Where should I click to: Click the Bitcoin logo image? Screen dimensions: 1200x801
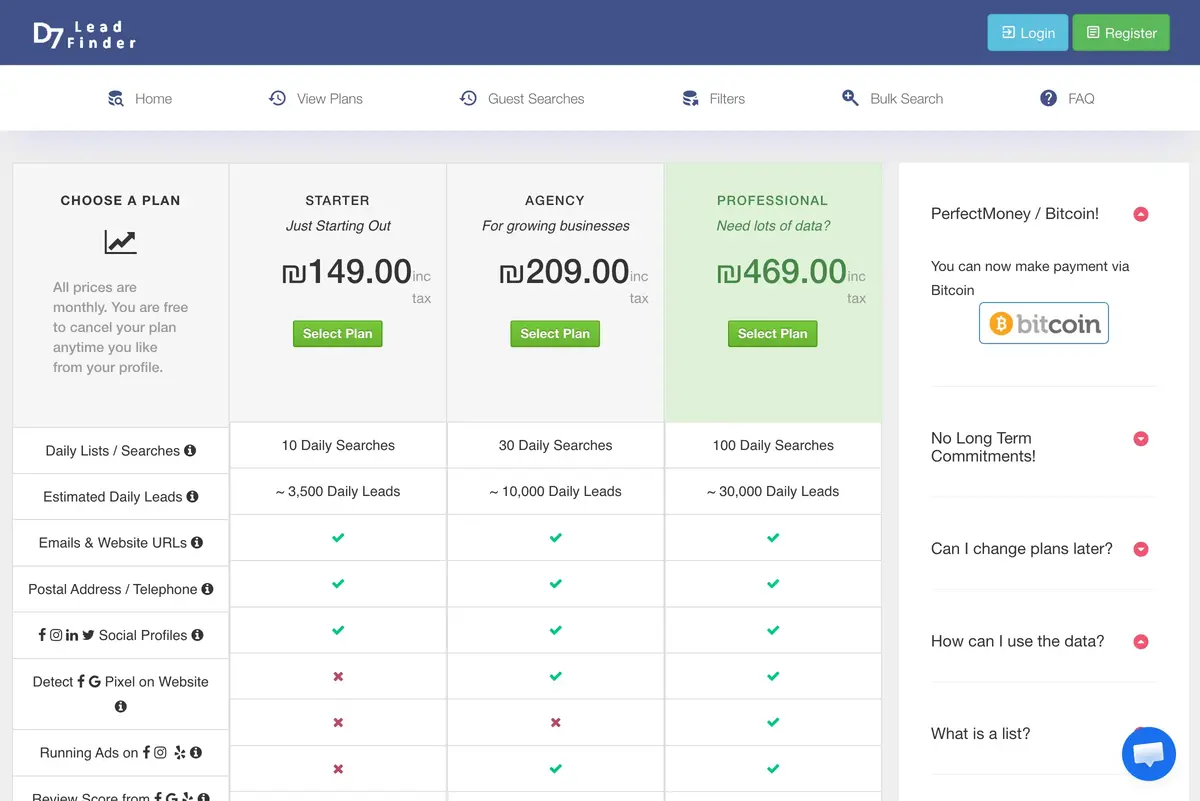click(x=1044, y=323)
